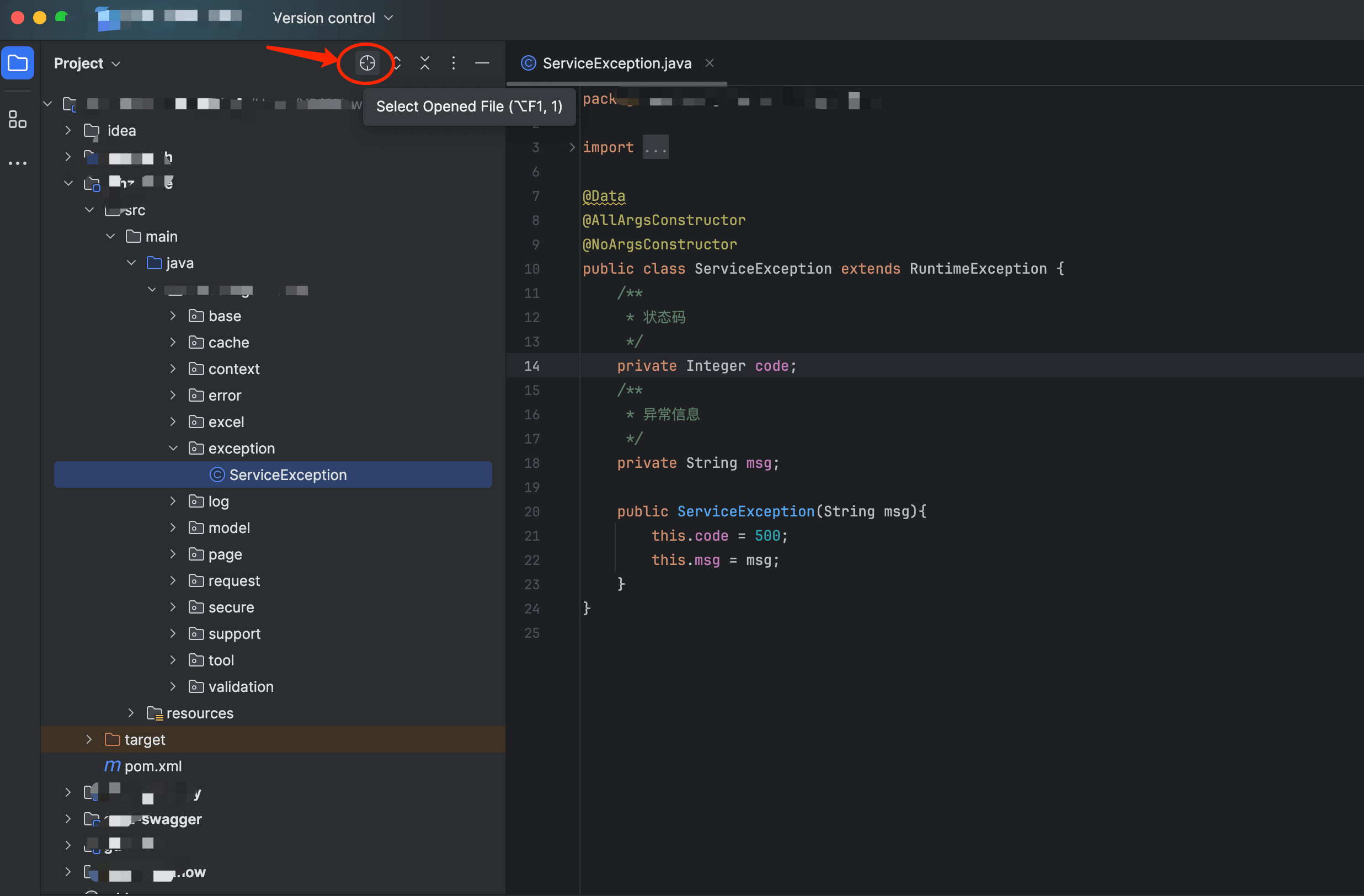This screenshot has width=1364, height=896.
Task: Expand the resources folder chevron
Action: [131, 713]
